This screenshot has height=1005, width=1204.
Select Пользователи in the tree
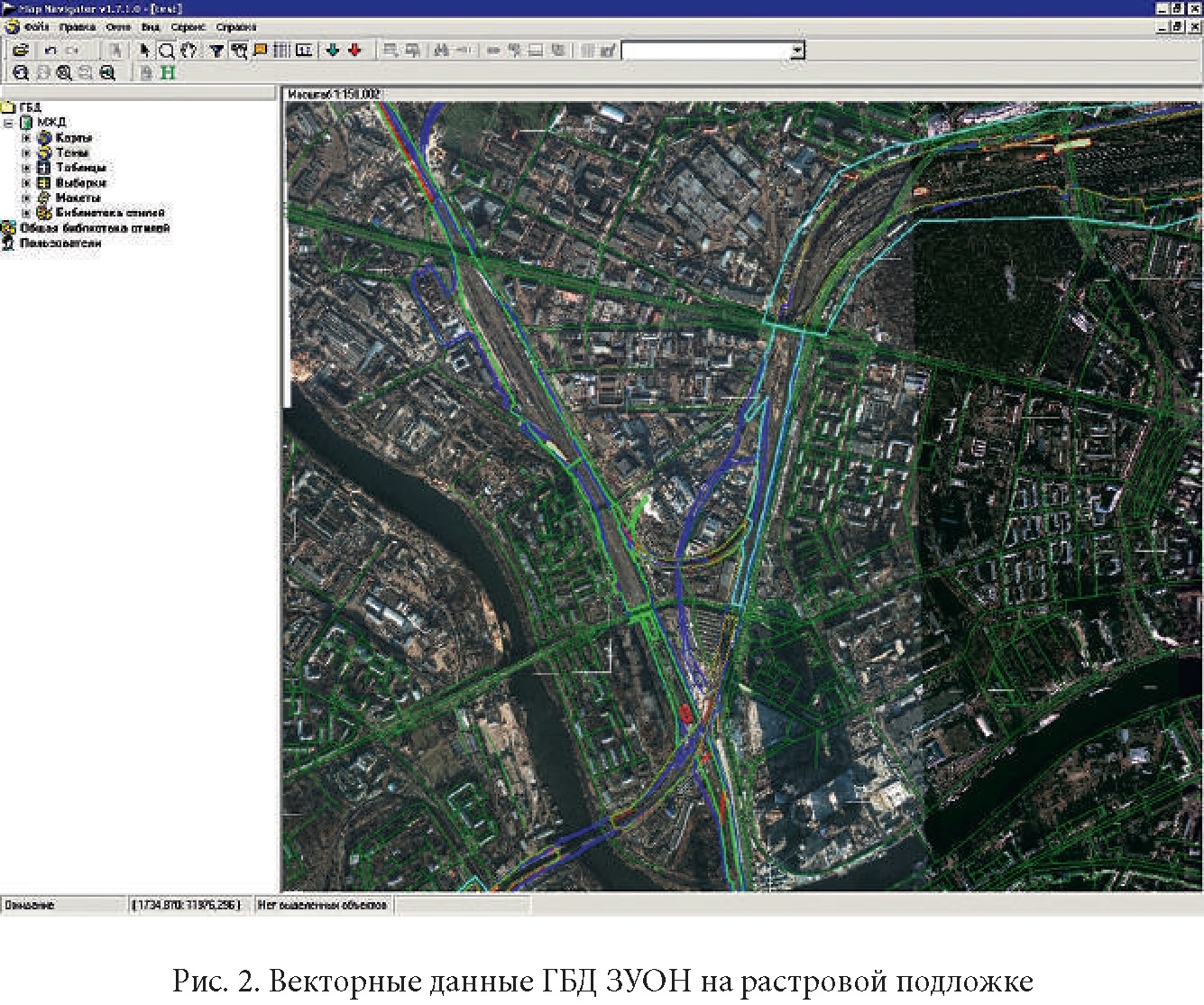[x=60, y=244]
